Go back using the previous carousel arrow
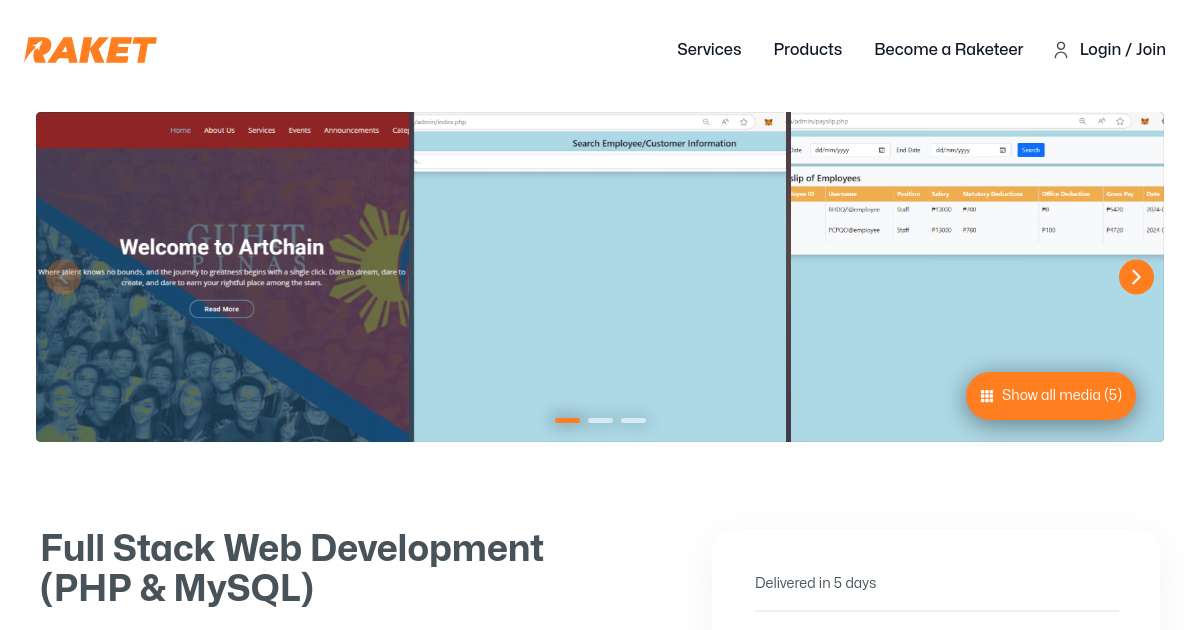Viewport: 1200px width, 630px height. [x=64, y=277]
